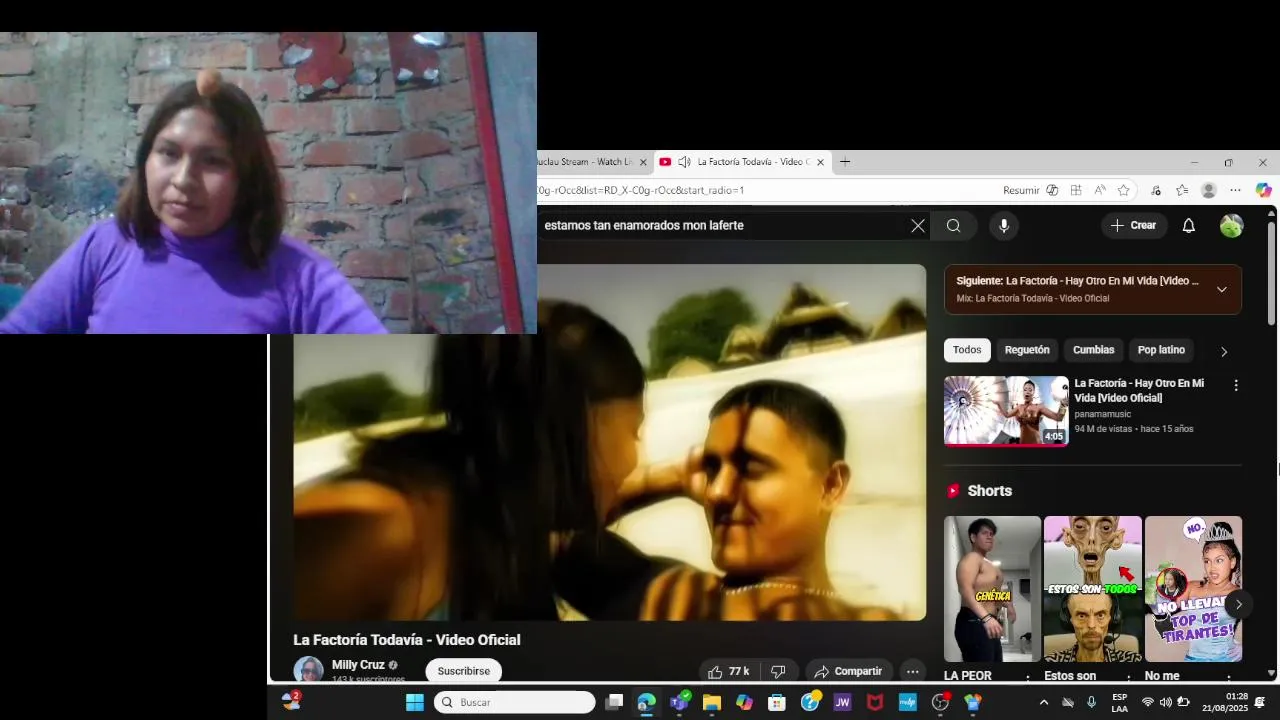Show next Shorts with arrow button
This screenshot has height=720, width=1280.
[x=1238, y=604]
